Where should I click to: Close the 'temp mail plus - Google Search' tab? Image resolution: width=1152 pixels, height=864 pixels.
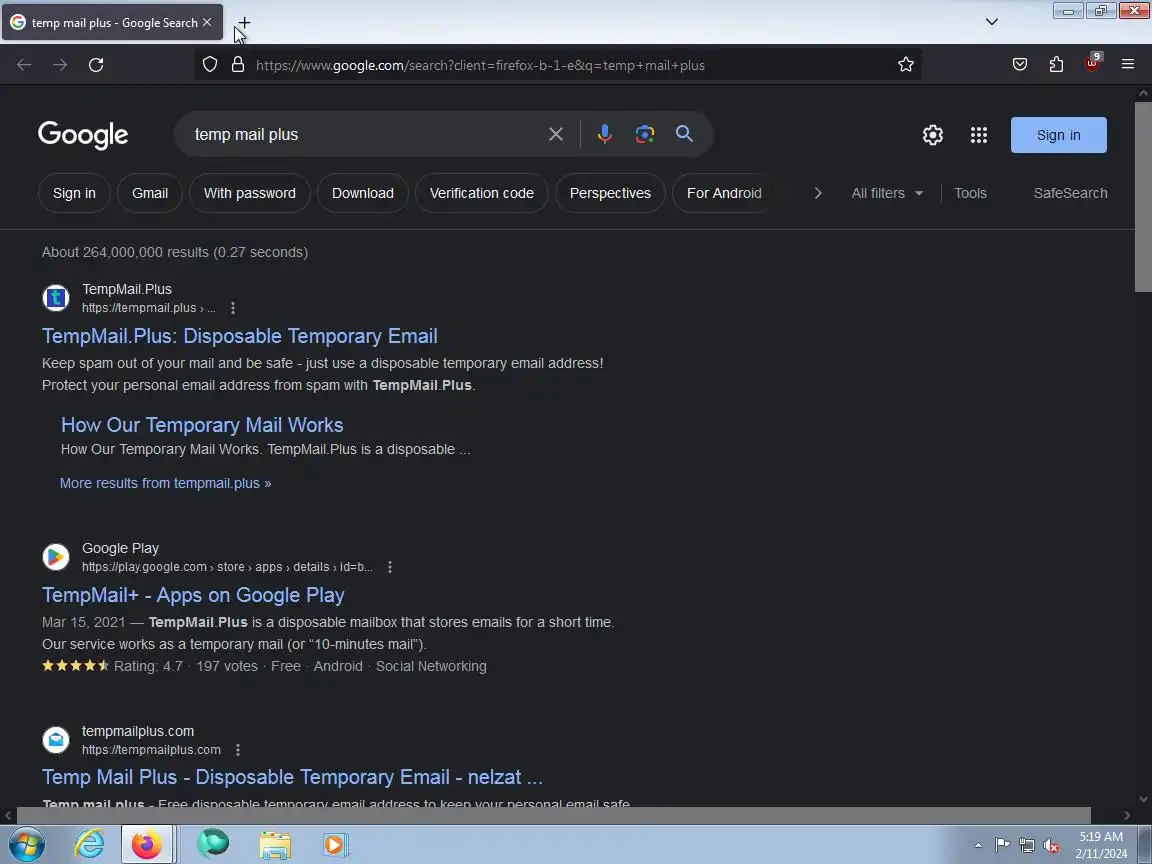(207, 23)
